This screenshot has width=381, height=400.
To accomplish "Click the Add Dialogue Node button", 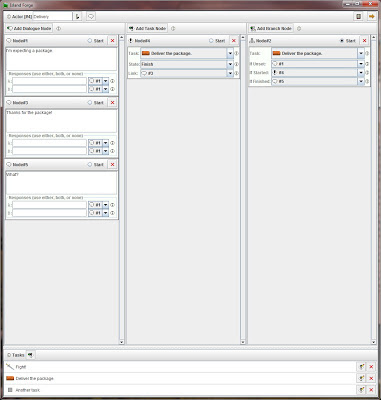I will (x=29, y=29).
